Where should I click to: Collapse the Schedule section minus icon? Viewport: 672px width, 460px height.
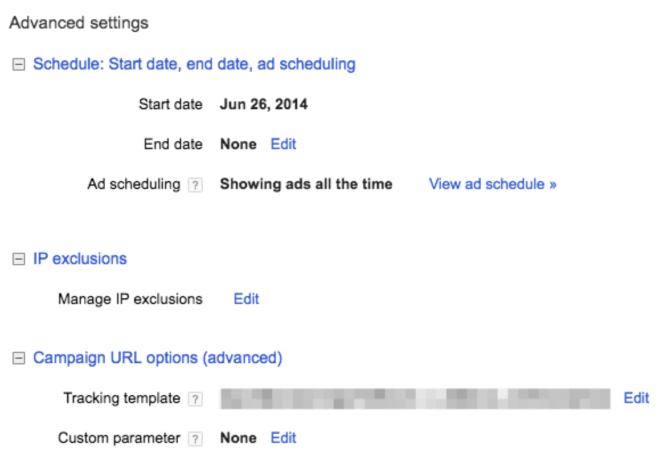17,65
